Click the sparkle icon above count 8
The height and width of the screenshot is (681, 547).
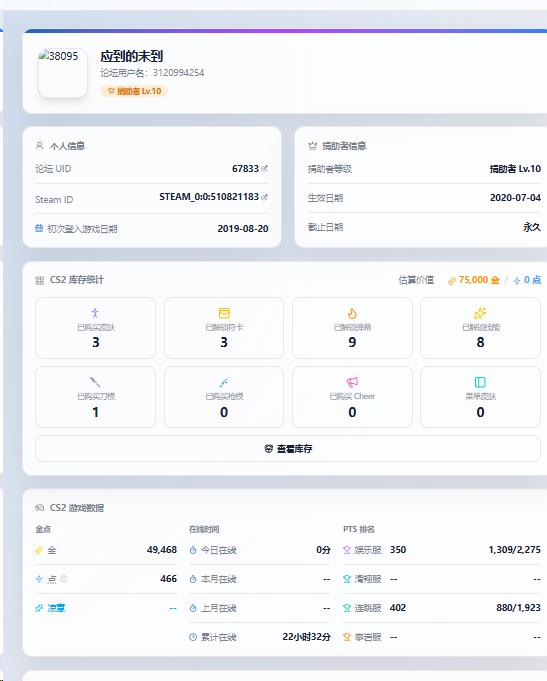pyautogui.click(x=480, y=313)
